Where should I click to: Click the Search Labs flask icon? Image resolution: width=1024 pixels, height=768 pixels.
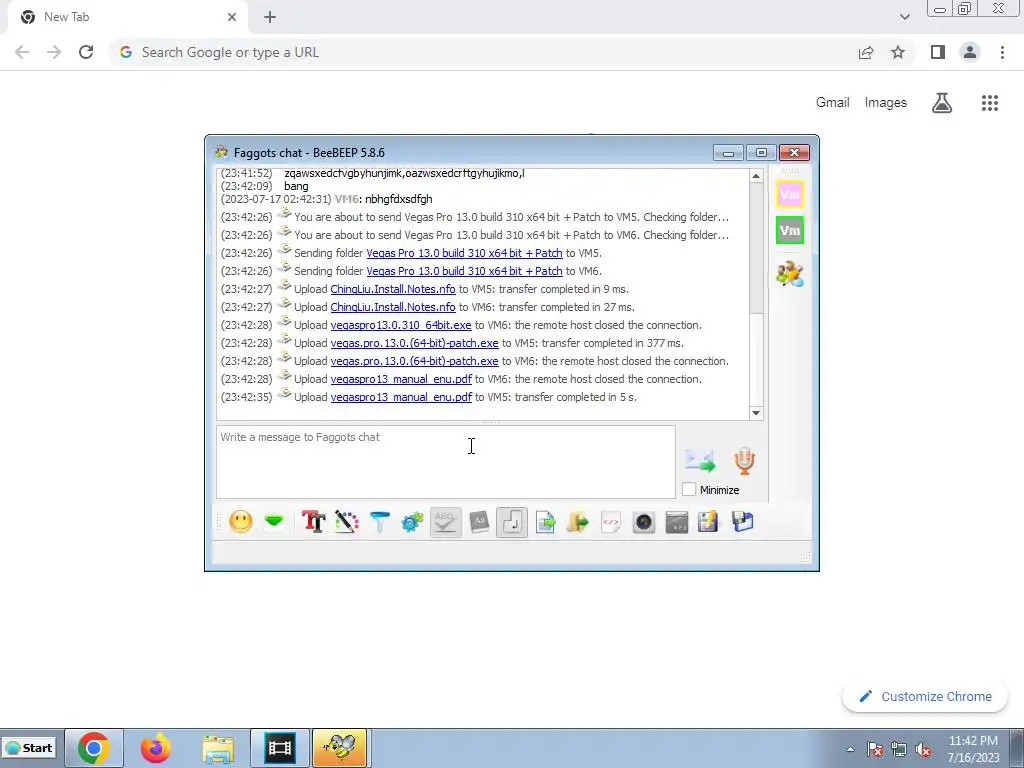(942, 103)
